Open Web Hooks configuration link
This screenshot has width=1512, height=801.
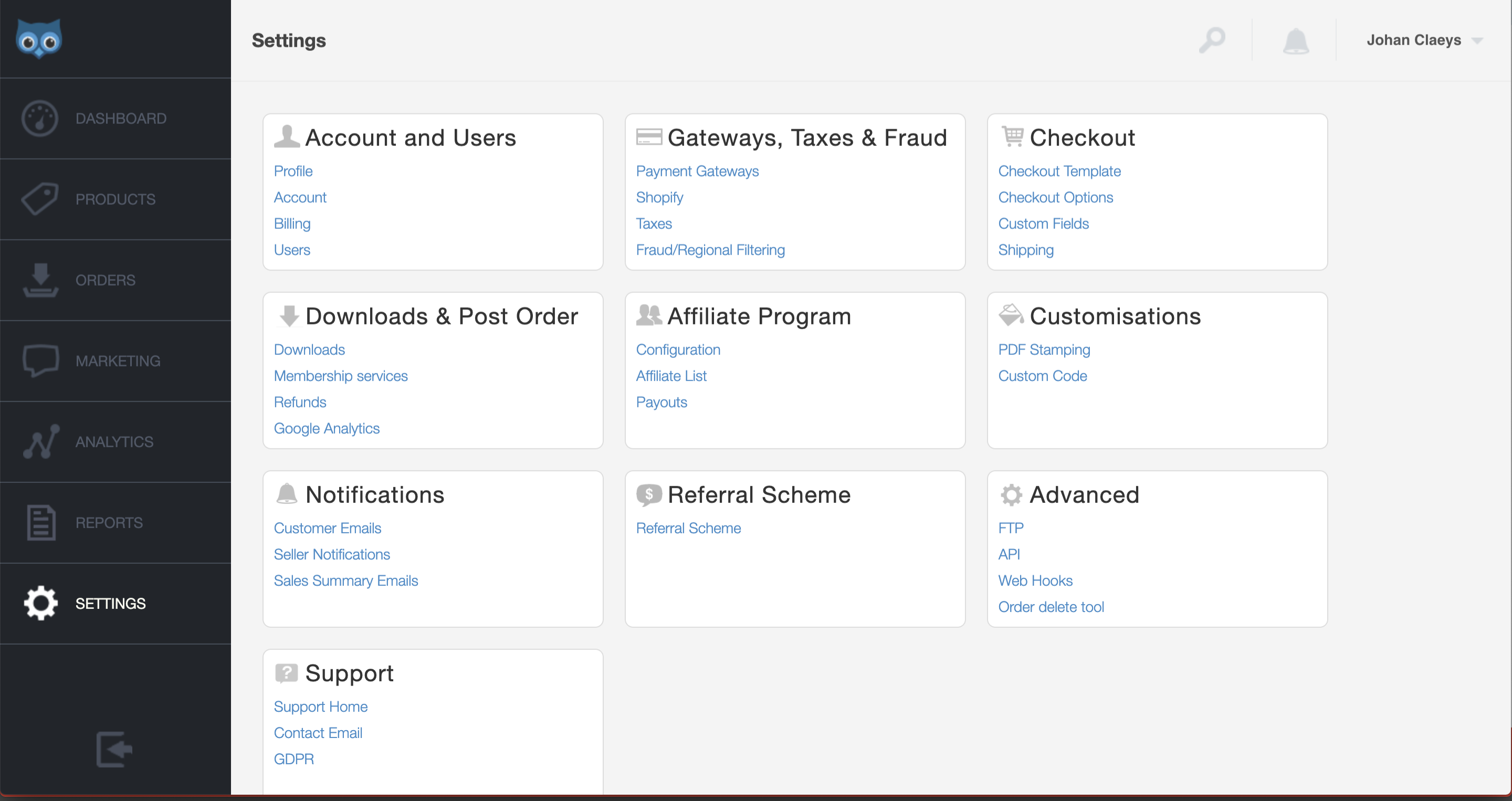tap(1036, 580)
